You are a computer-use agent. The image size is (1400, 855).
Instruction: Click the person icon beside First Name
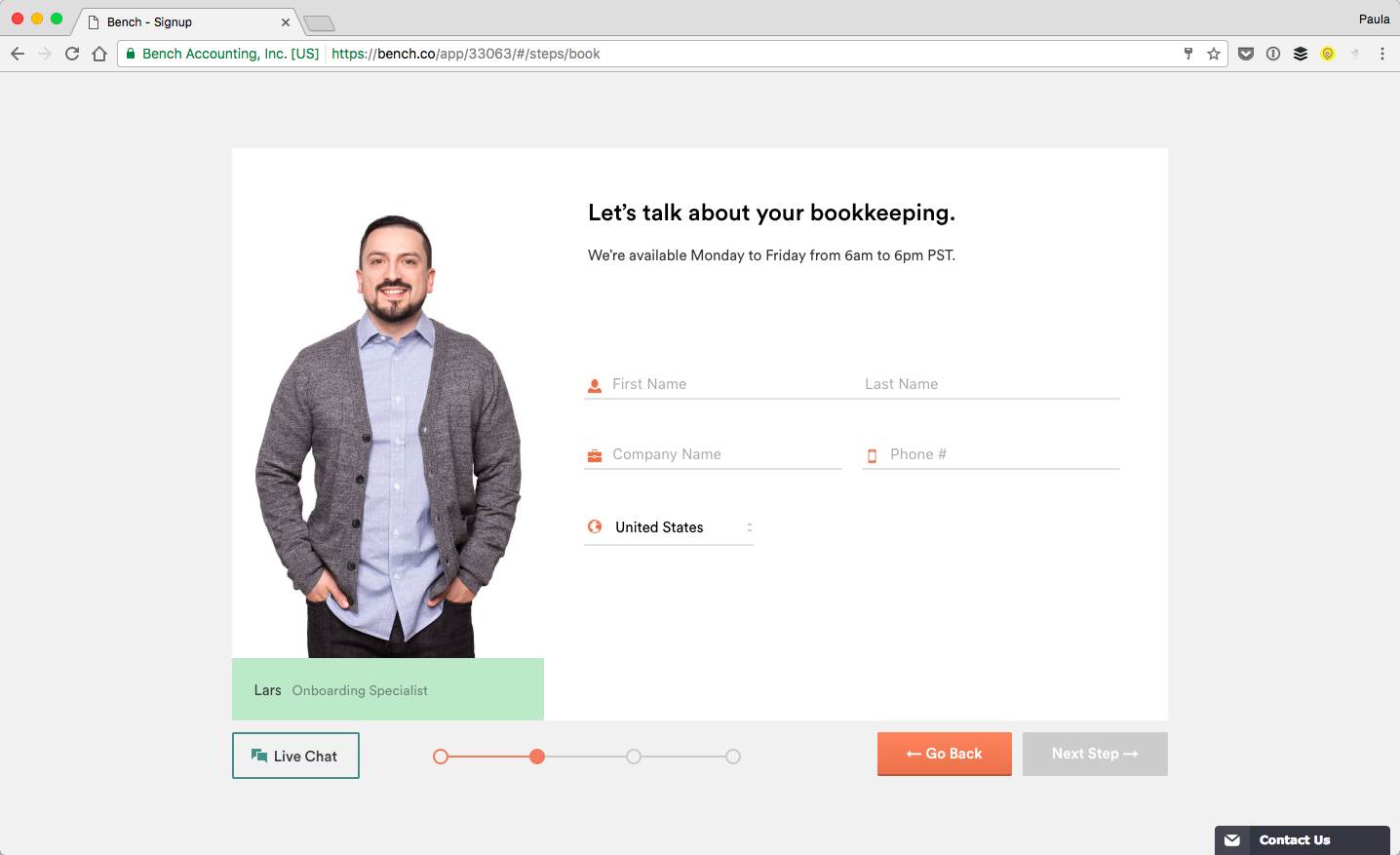pyautogui.click(x=595, y=384)
